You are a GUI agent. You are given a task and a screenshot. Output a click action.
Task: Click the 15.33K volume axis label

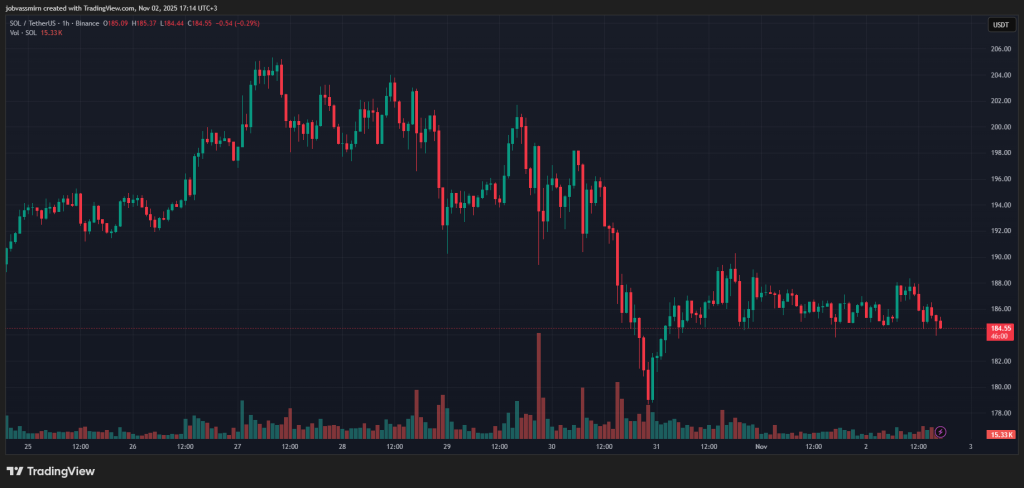click(x=1001, y=435)
